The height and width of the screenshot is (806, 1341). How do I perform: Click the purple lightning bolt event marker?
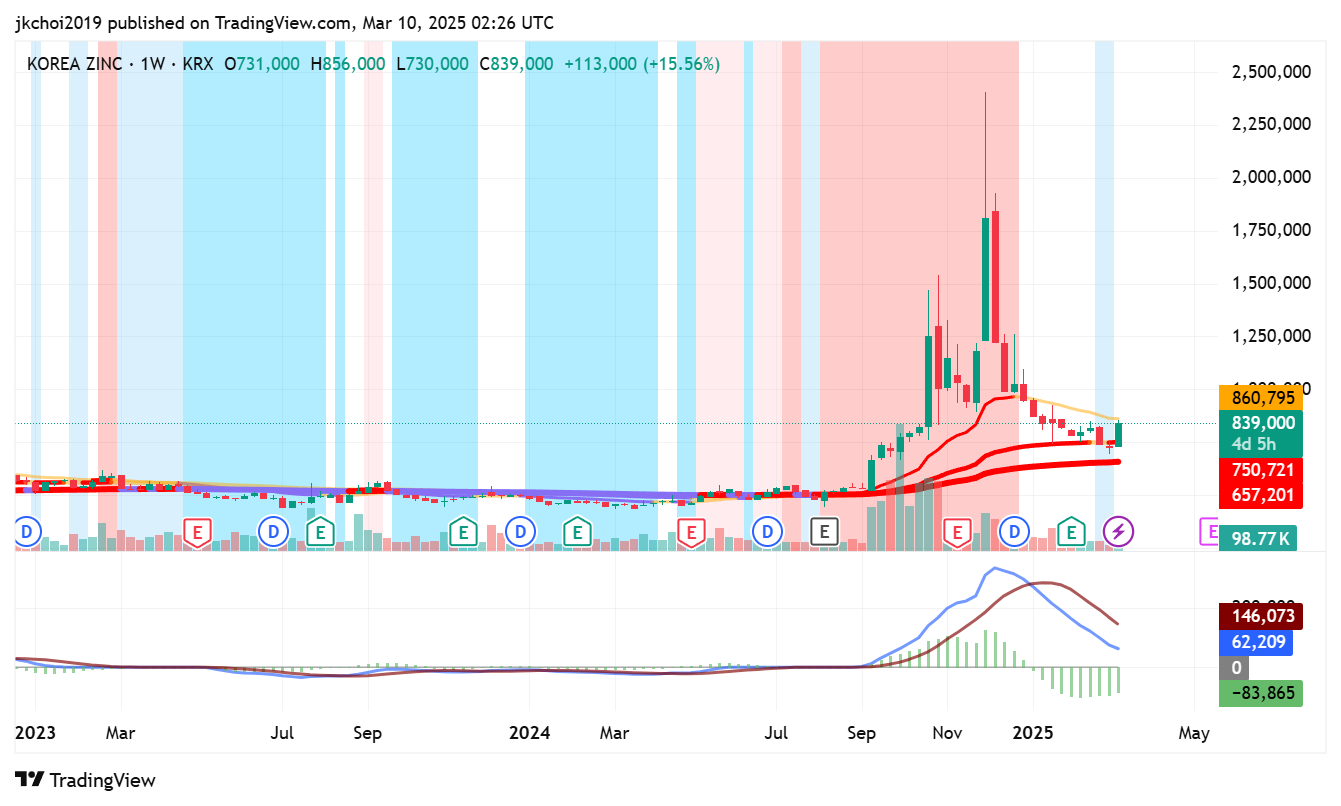(1118, 531)
